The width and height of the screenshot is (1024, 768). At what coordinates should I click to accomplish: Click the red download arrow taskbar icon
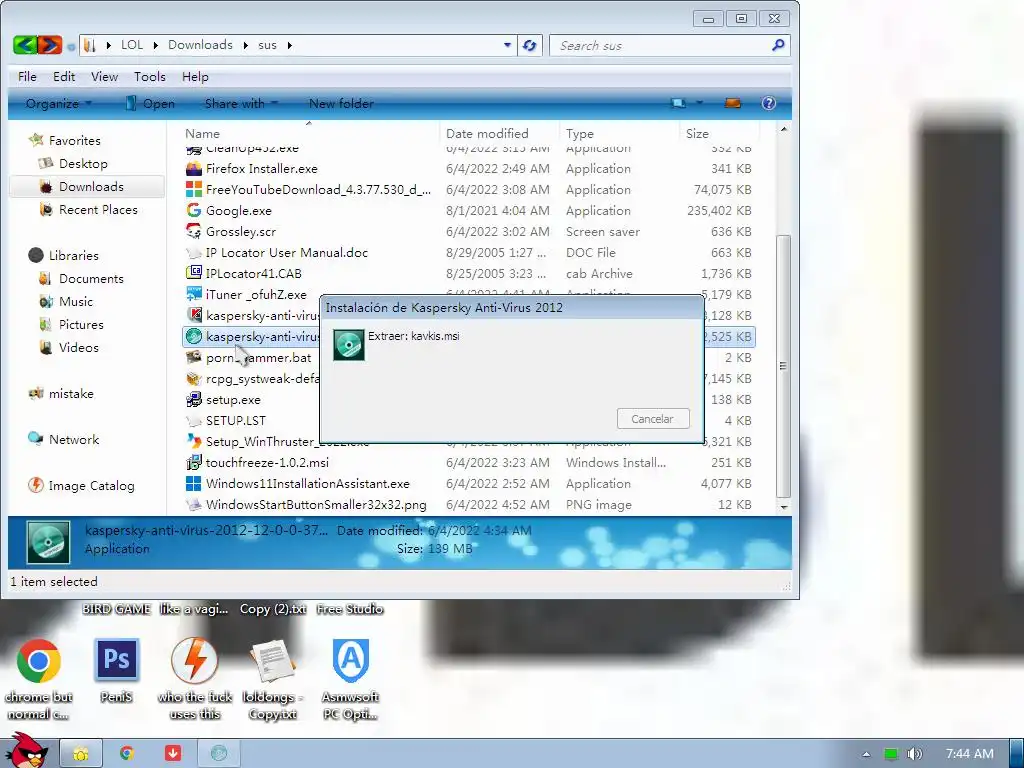[172, 754]
